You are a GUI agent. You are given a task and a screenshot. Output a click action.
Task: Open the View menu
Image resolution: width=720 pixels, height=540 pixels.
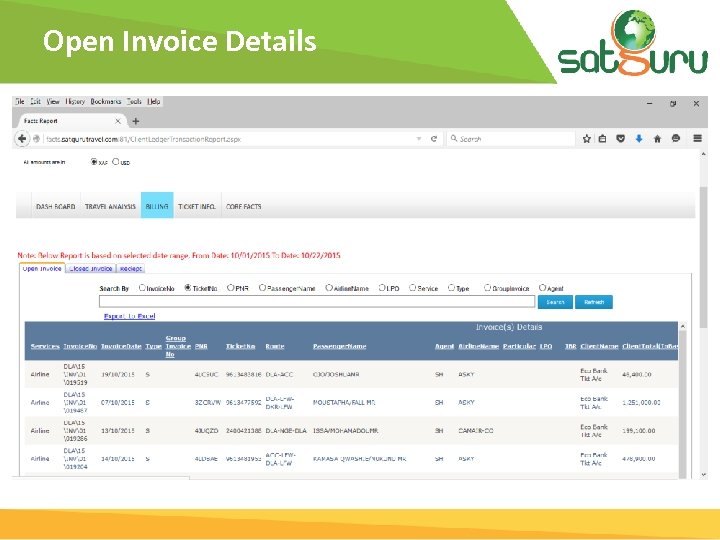tap(53, 101)
